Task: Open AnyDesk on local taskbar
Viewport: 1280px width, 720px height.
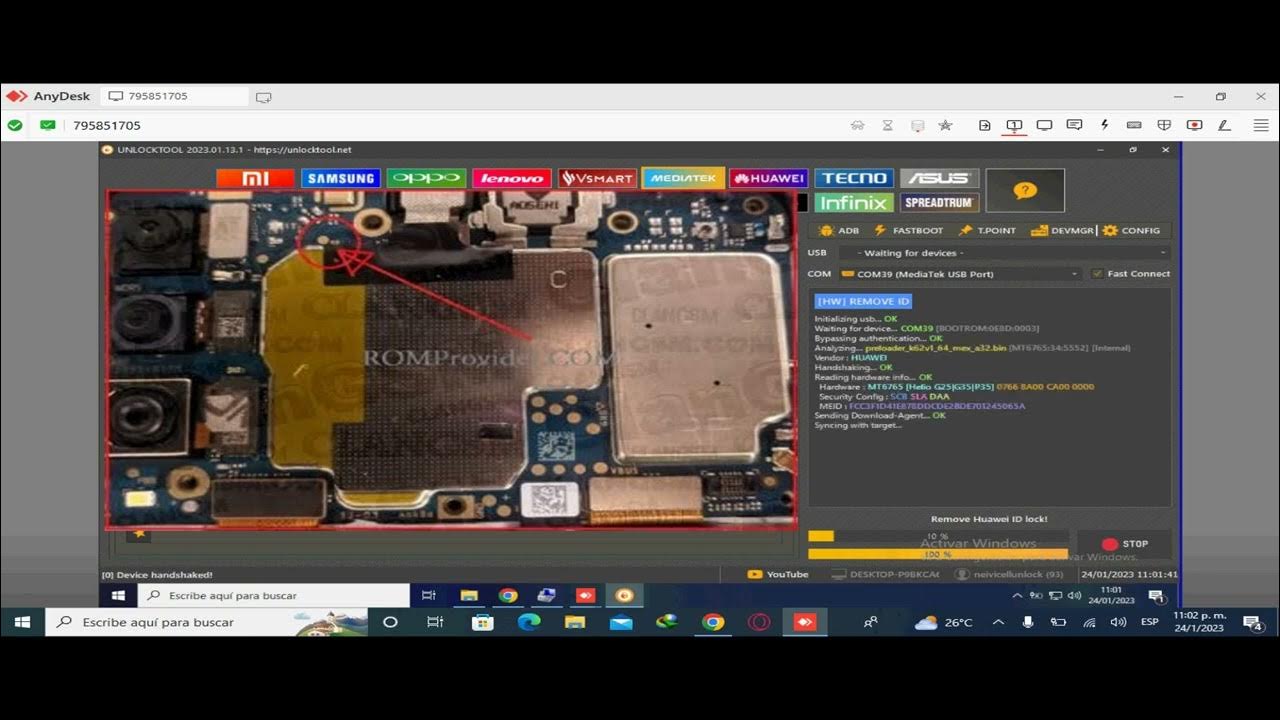Action: (805, 622)
